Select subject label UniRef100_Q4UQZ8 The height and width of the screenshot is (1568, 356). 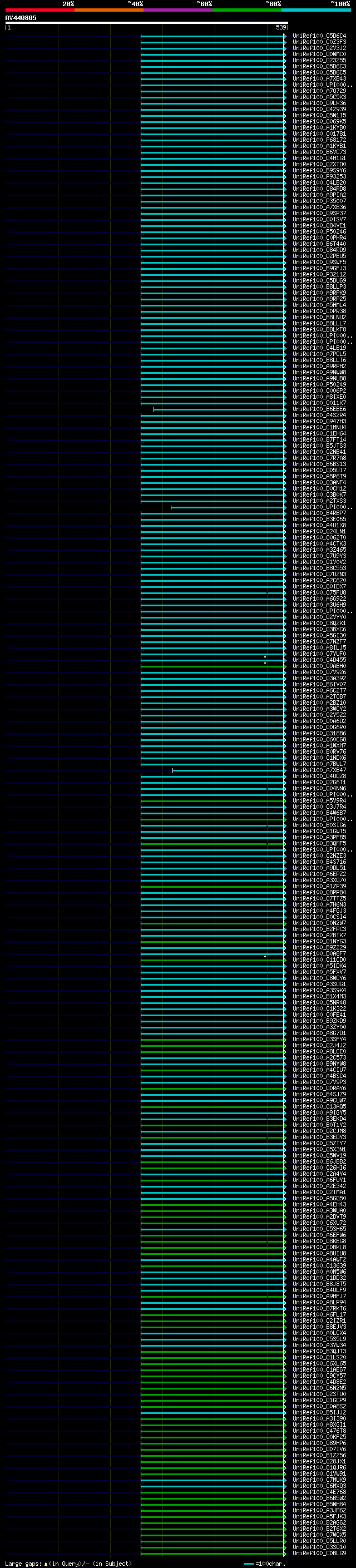(x=319, y=776)
